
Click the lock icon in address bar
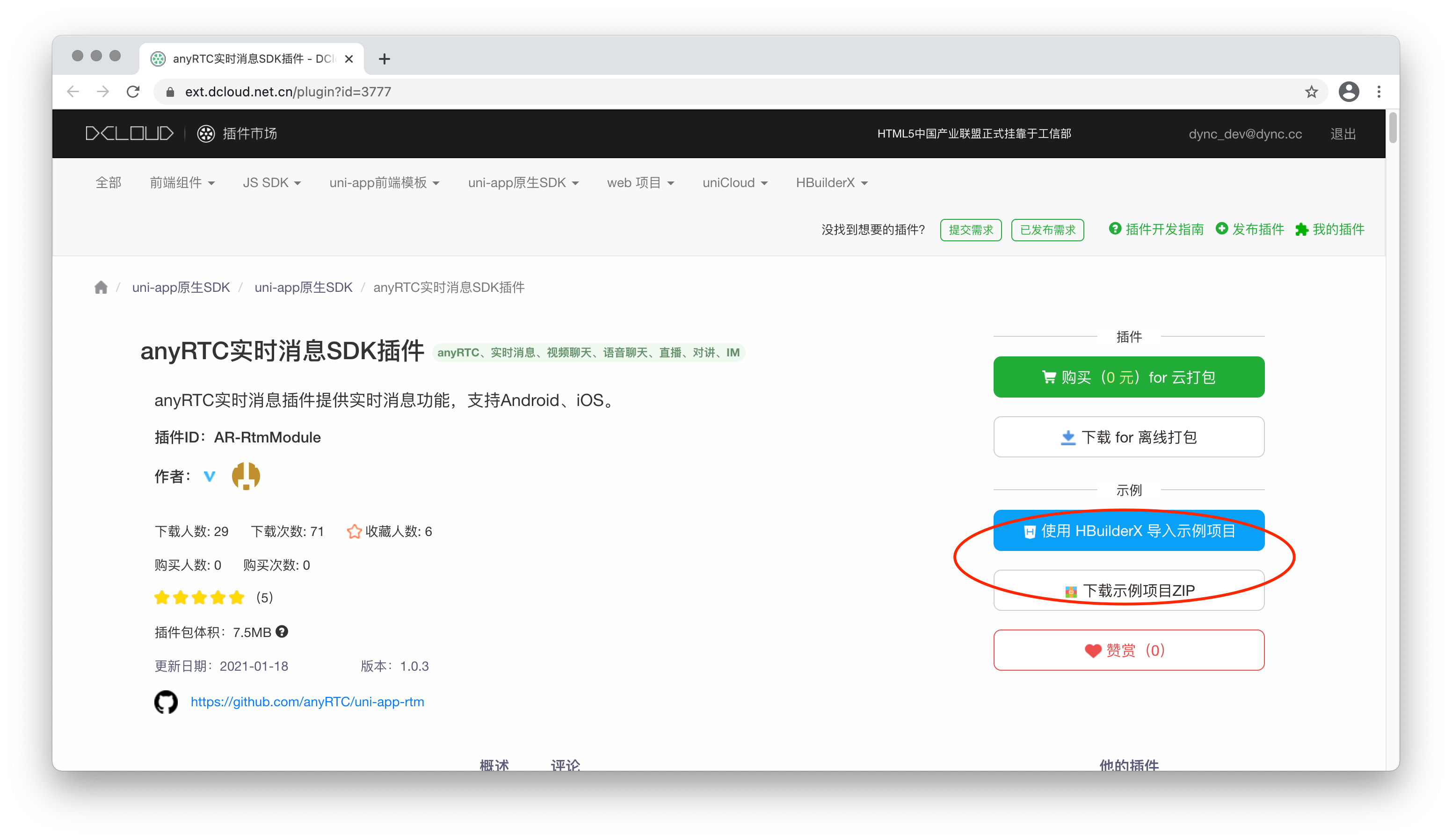click(170, 92)
